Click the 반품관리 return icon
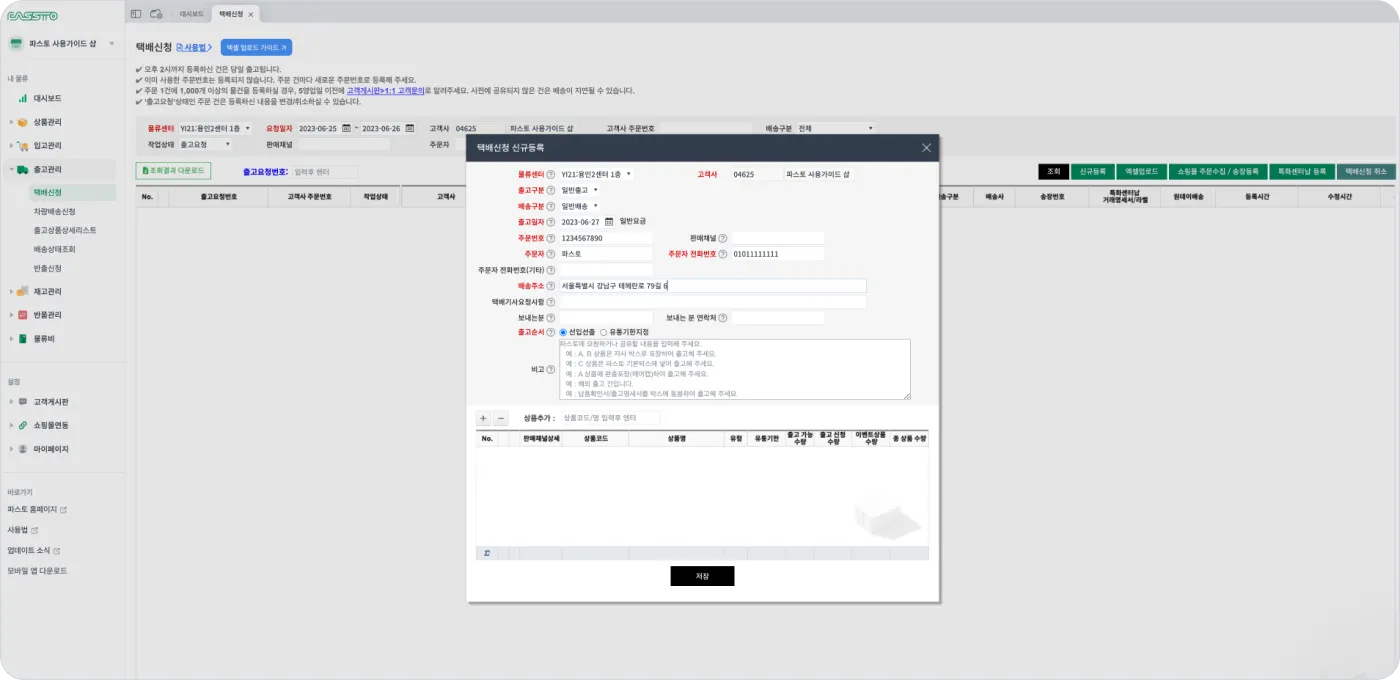 [22, 315]
